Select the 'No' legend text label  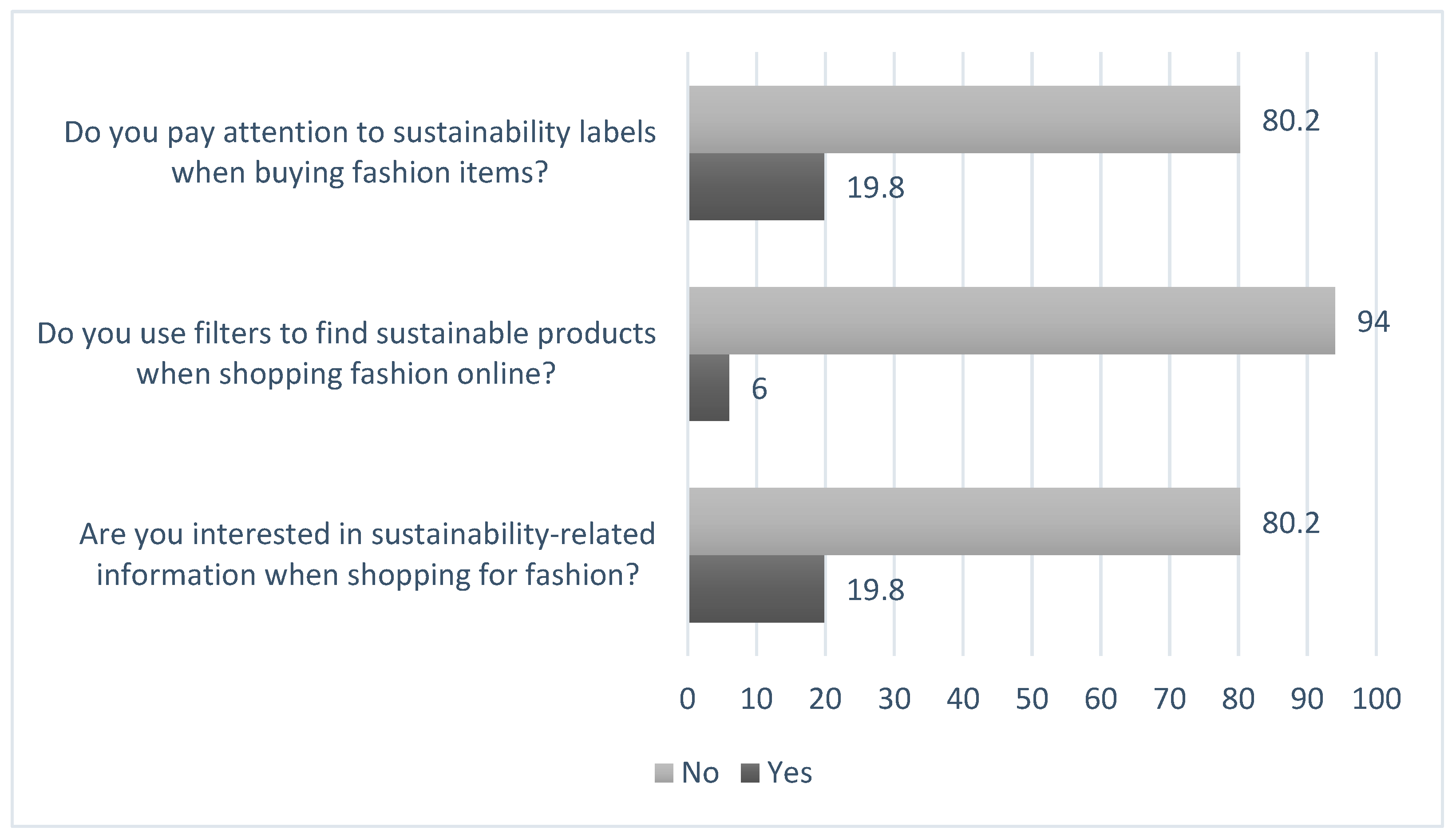(700, 773)
